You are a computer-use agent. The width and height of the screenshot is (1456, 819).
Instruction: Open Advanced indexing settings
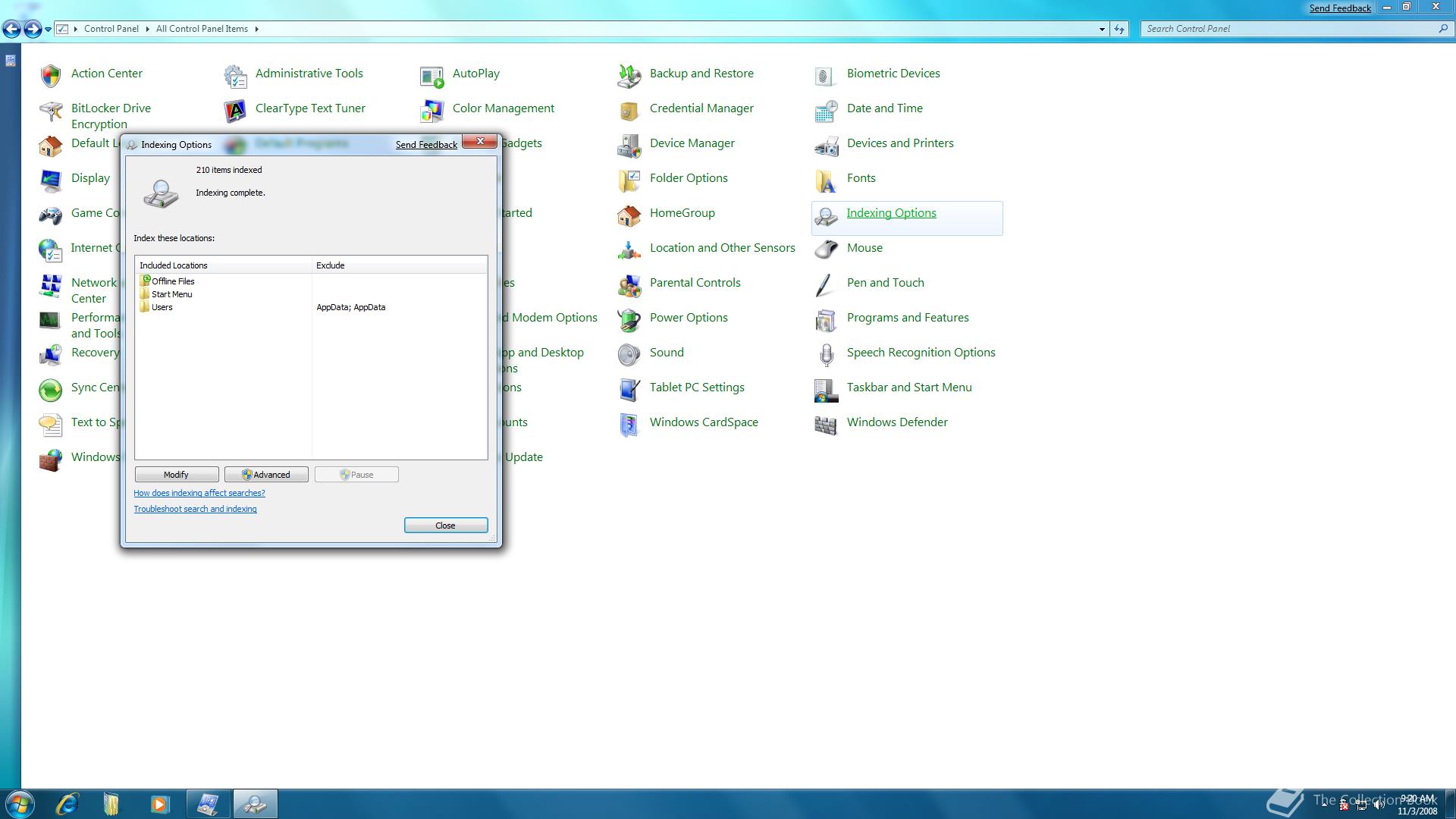(x=266, y=475)
